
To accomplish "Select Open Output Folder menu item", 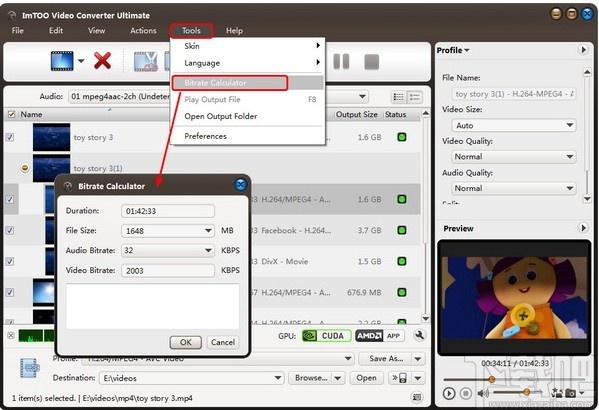I will (248, 116).
